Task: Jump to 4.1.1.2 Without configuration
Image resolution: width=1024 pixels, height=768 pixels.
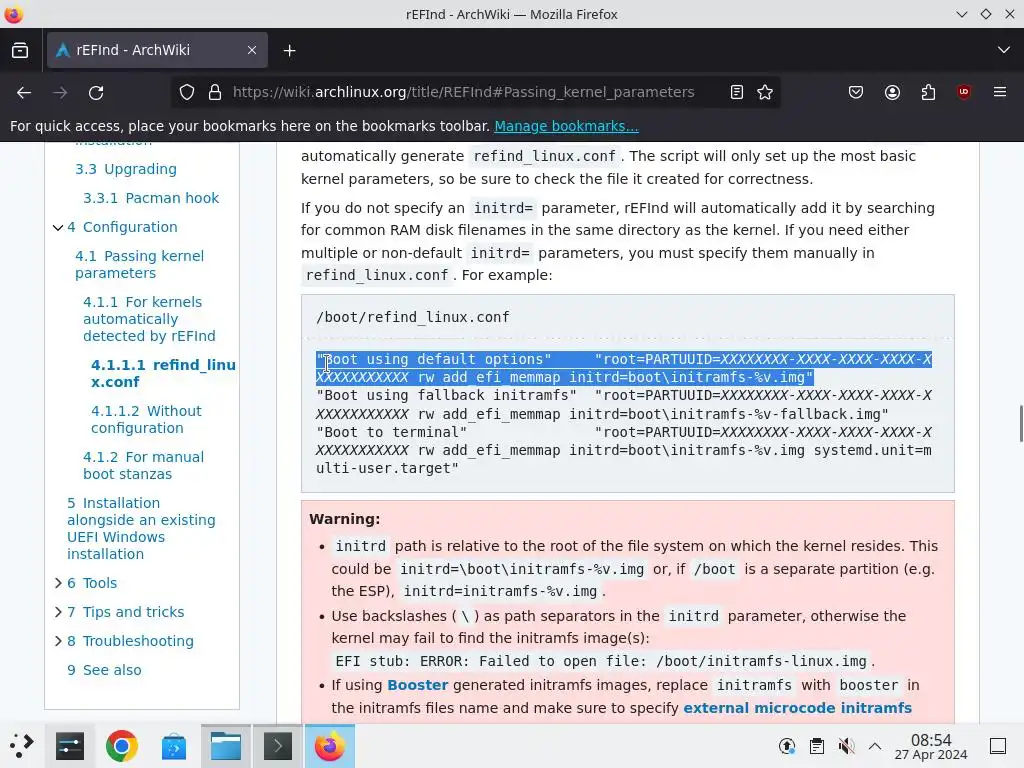Action: (146, 419)
